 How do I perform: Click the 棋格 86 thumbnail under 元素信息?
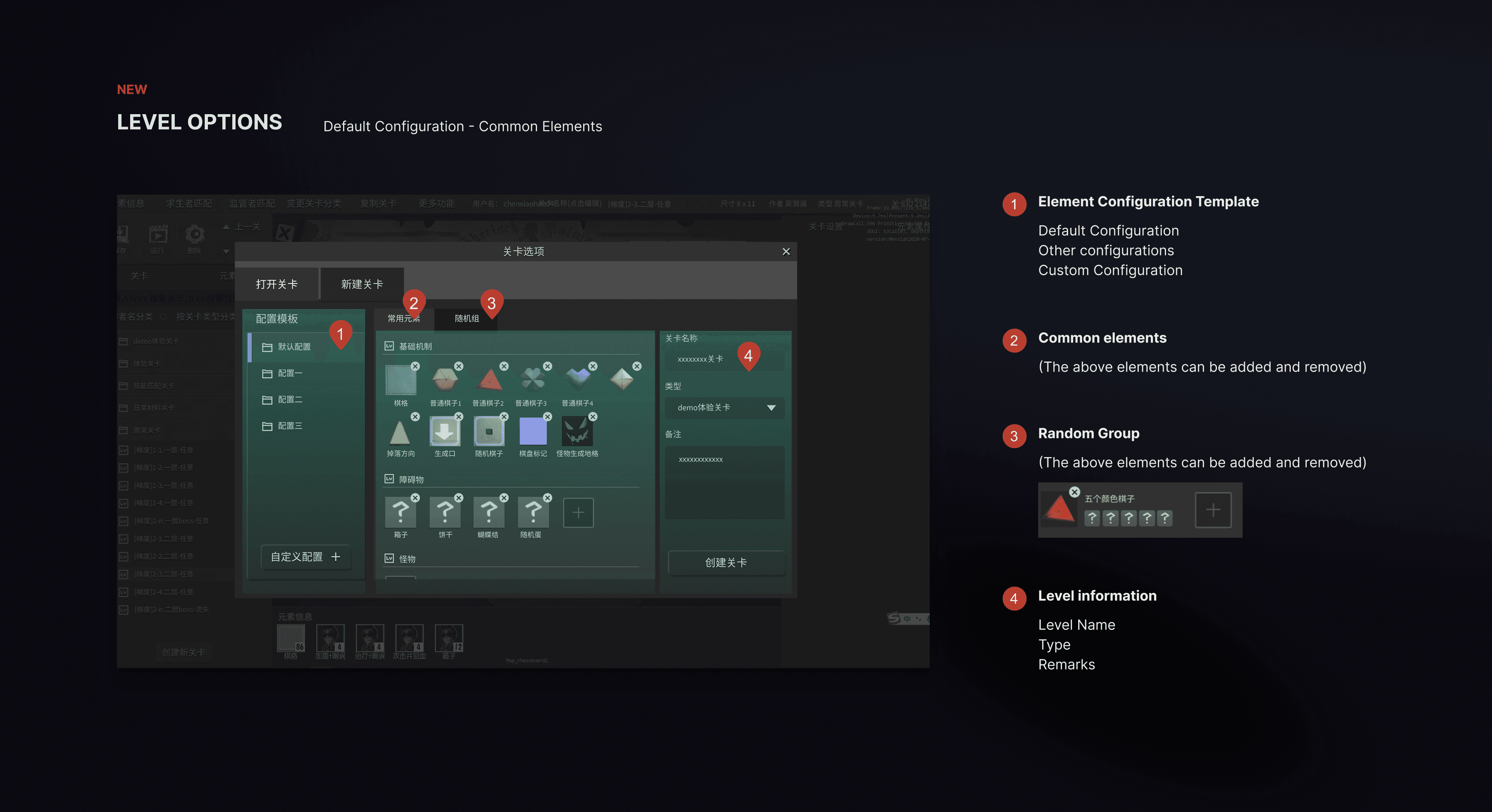[291, 638]
